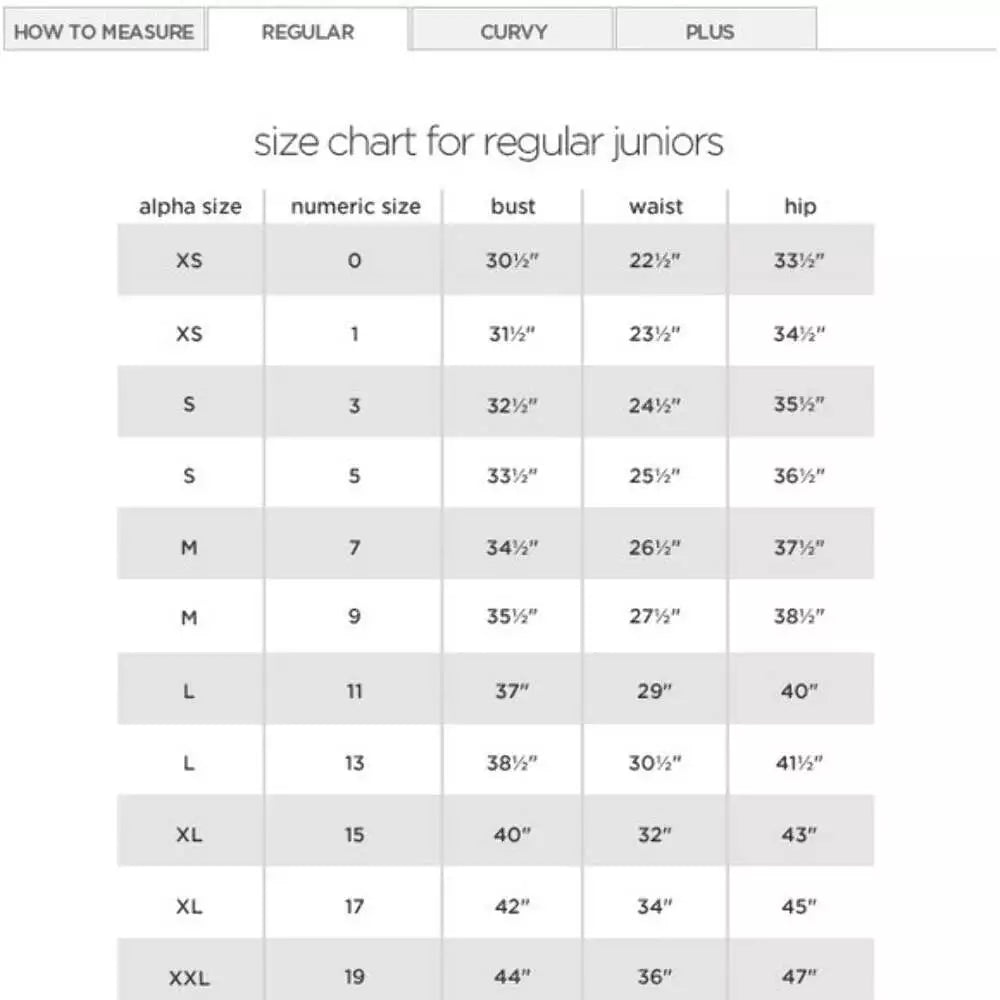
Task: Click the "alpha size" column header
Action: pos(190,207)
